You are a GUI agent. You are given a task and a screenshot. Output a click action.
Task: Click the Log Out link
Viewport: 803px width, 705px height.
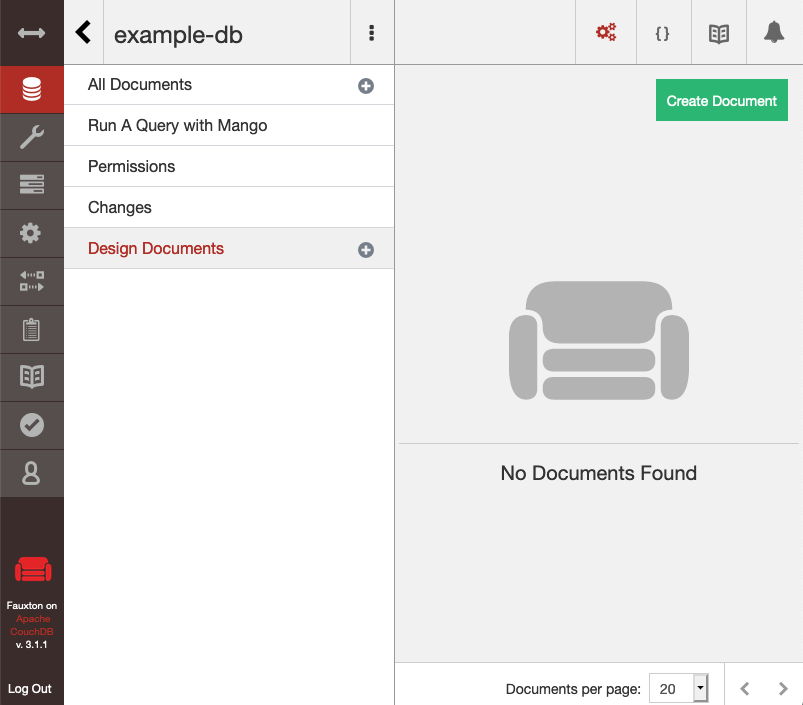click(x=30, y=689)
